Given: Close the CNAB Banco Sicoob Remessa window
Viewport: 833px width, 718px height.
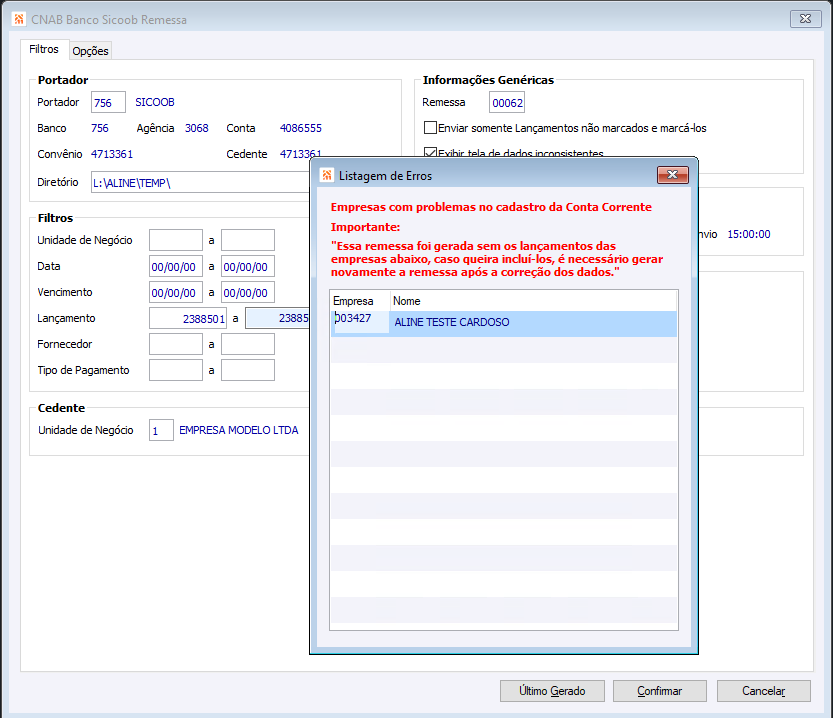Looking at the screenshot, I should click(x=805, y=19).
